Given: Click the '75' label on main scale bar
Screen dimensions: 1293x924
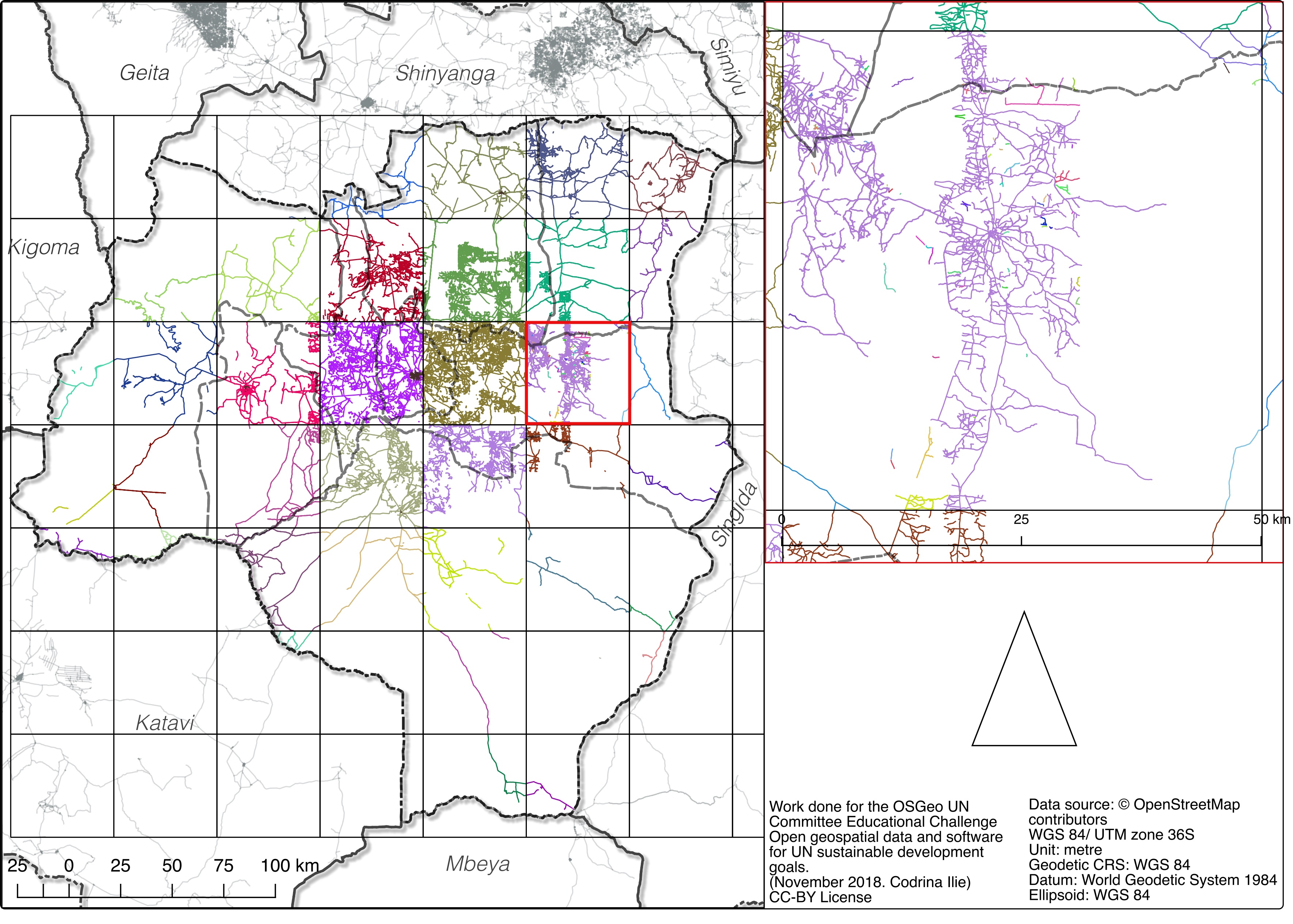Looking at the screenshot, I should click(224, 866).
